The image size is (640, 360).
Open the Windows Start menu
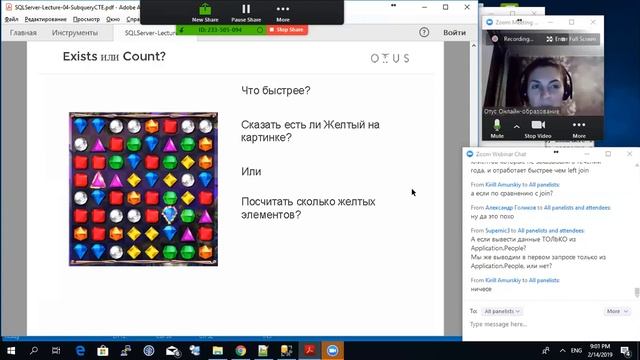pyautogui.click(x=11, y=351)
